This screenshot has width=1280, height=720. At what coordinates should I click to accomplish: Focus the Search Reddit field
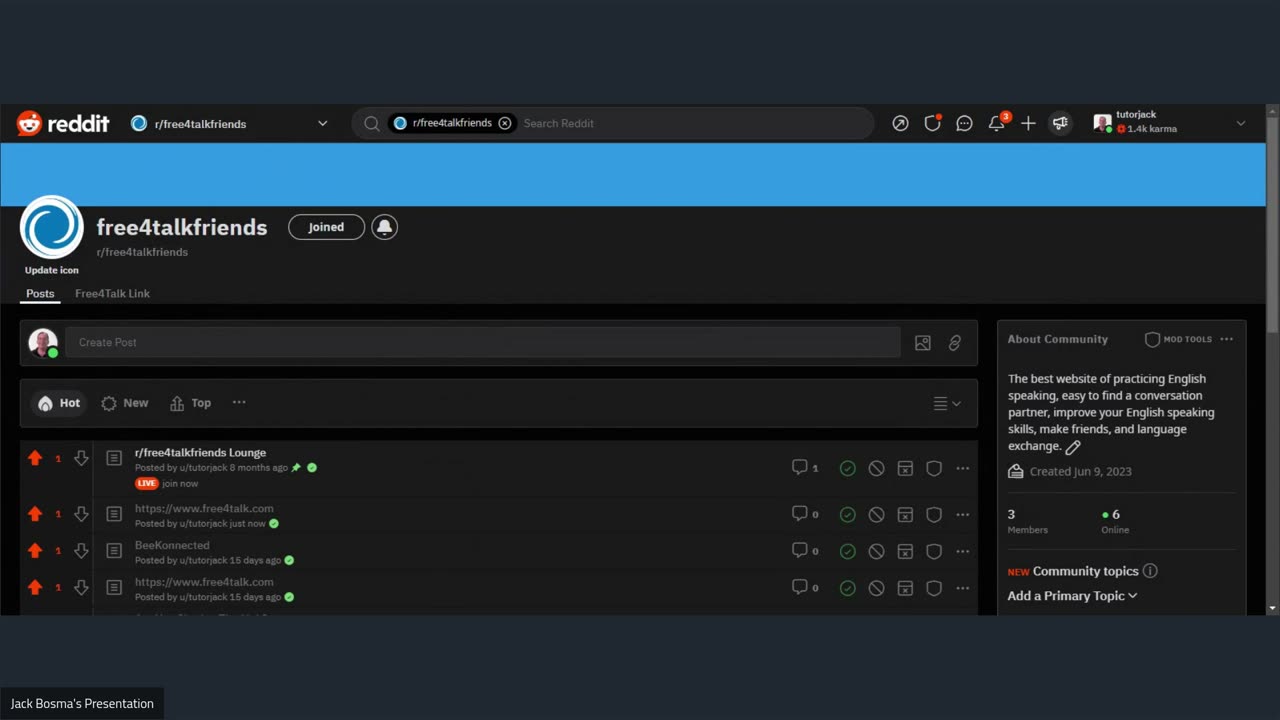(x=692, y=123)
